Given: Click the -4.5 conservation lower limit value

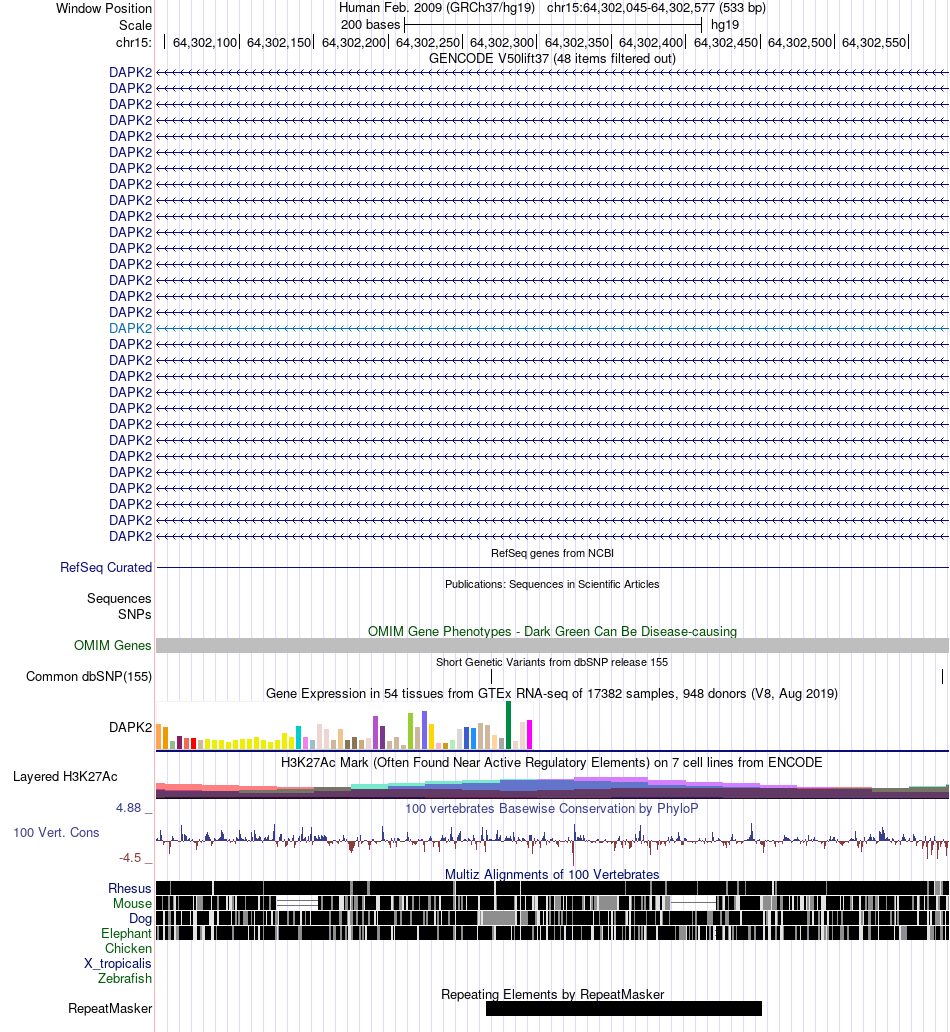Looking at the screenshot, I should (130, 858).
